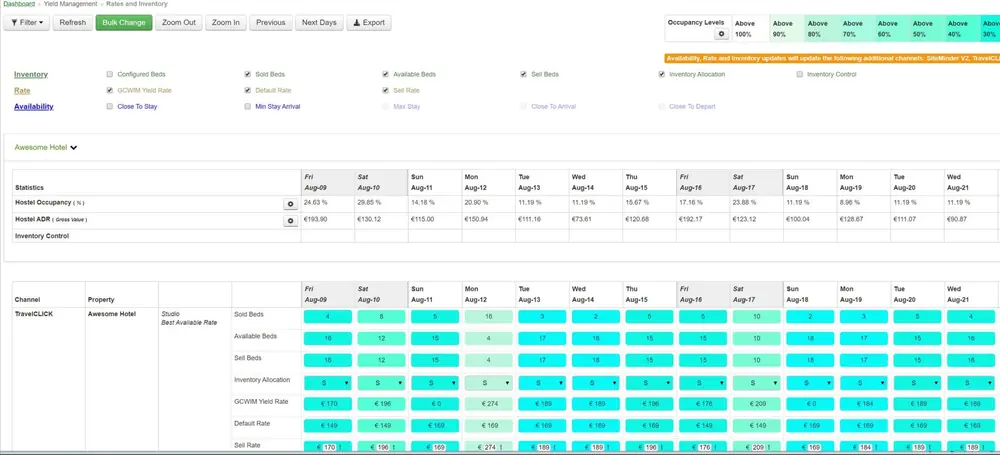Open Inventory Allocation dropdown for Wed Aug-14
The height and width of the screenshot is (455, 1000).
point(596,383)
